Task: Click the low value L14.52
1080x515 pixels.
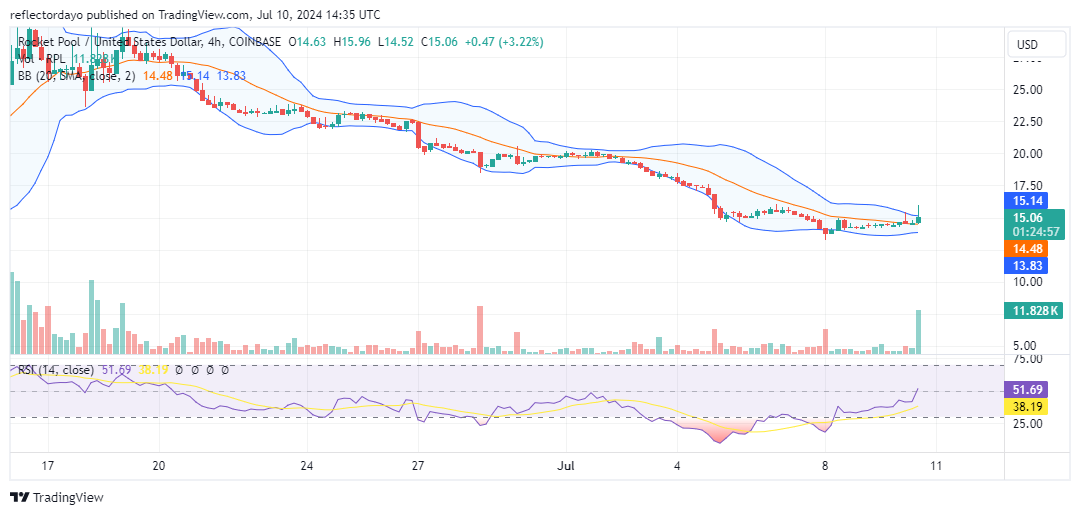Action: pyautogui.click(x=395, y=42)
